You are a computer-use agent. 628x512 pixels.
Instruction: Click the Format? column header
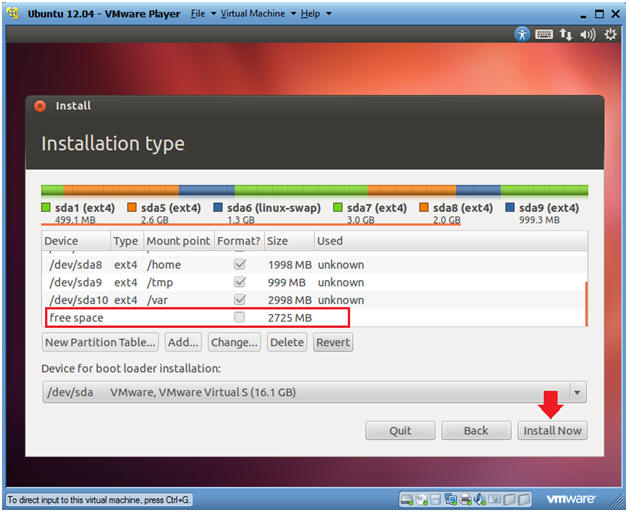[x=239, y=241]
